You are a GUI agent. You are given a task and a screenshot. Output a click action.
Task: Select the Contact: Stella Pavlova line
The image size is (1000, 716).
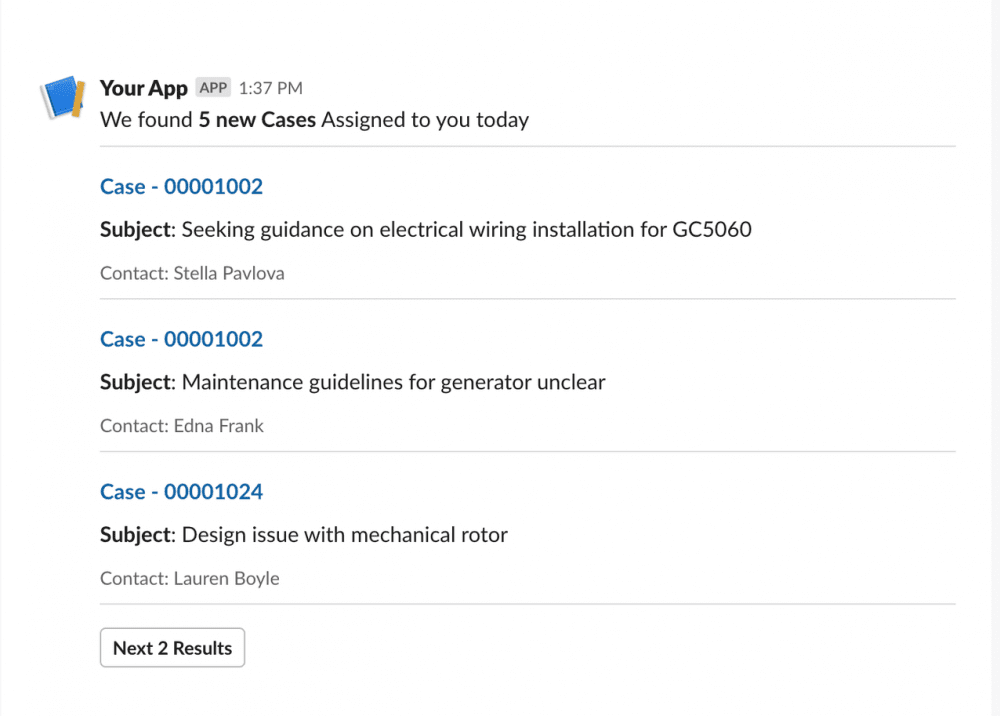[x=192, y=273]
